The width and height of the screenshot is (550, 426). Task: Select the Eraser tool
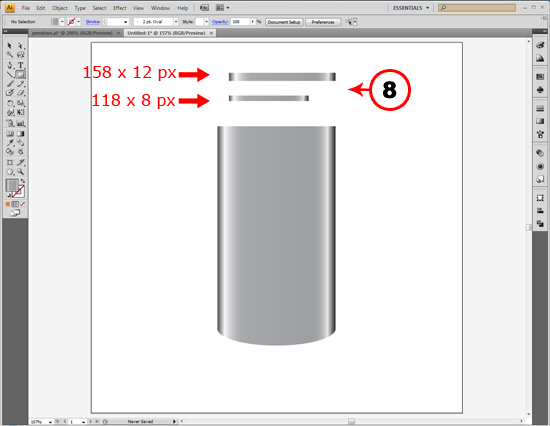point(21,93)
